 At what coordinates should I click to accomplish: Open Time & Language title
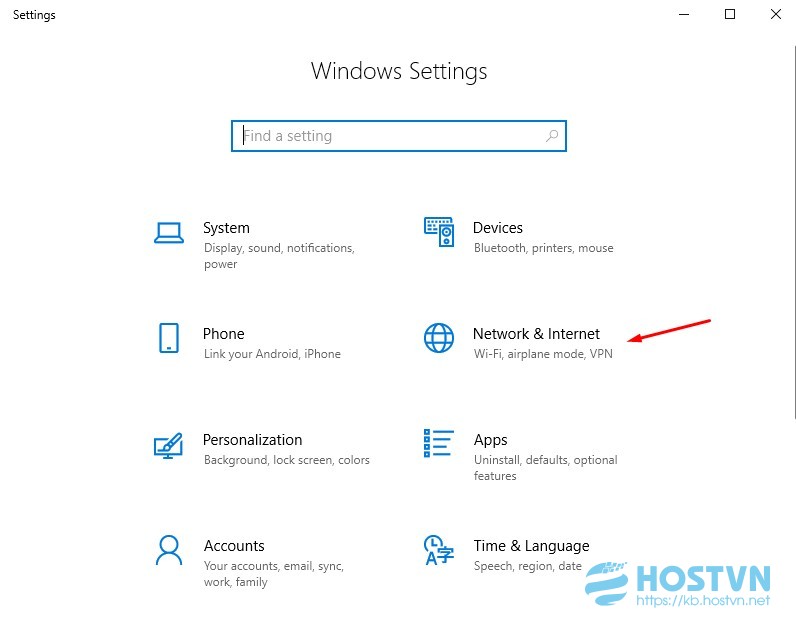pyautogui.click(x=532, y=546)
